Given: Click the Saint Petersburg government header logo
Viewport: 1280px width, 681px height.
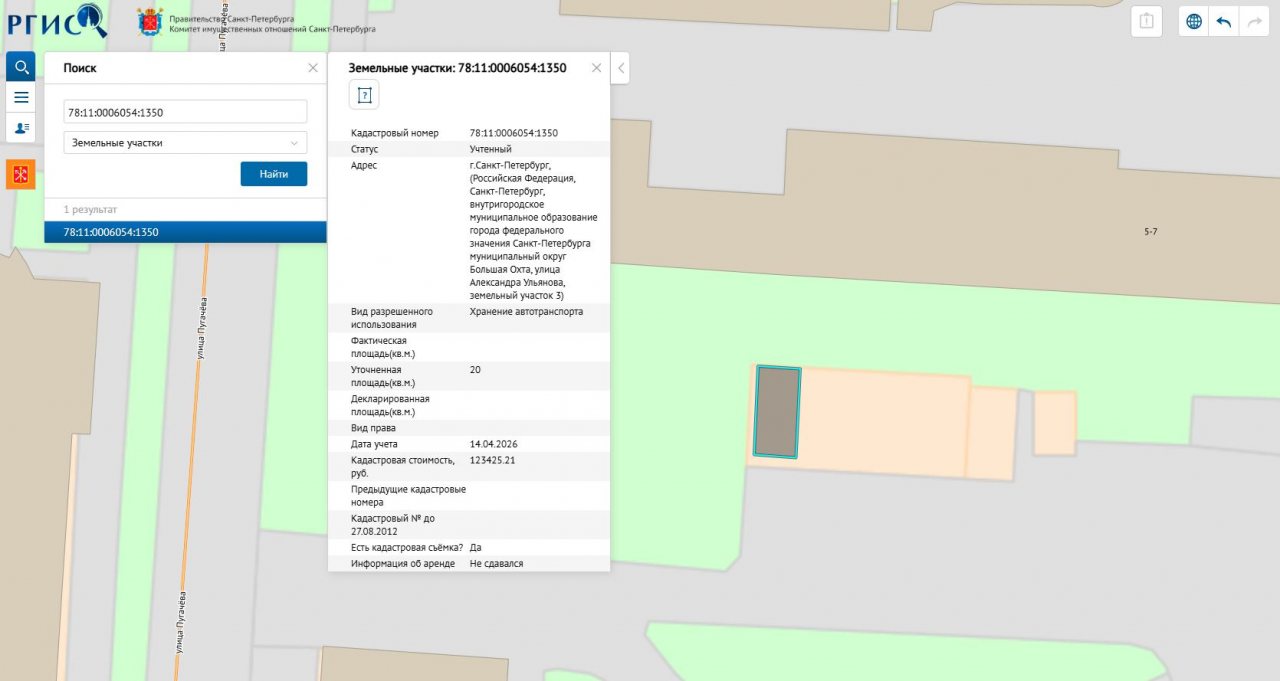Looking at the screenshot, I should click(x=257, y=22).
